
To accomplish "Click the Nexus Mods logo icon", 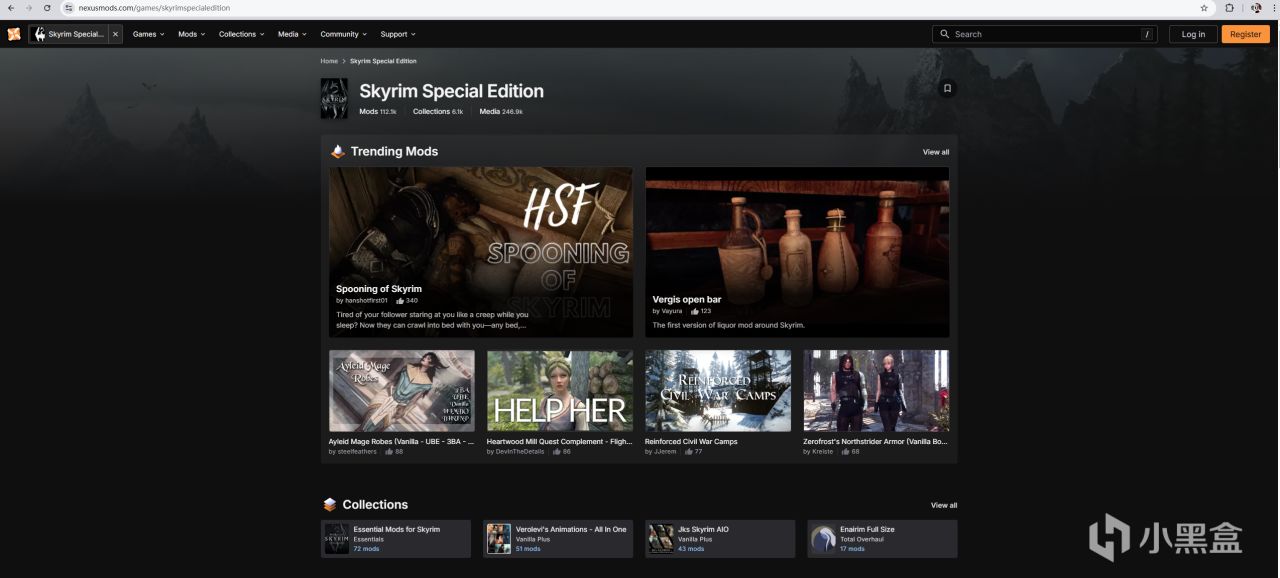I will pos(14,34).
